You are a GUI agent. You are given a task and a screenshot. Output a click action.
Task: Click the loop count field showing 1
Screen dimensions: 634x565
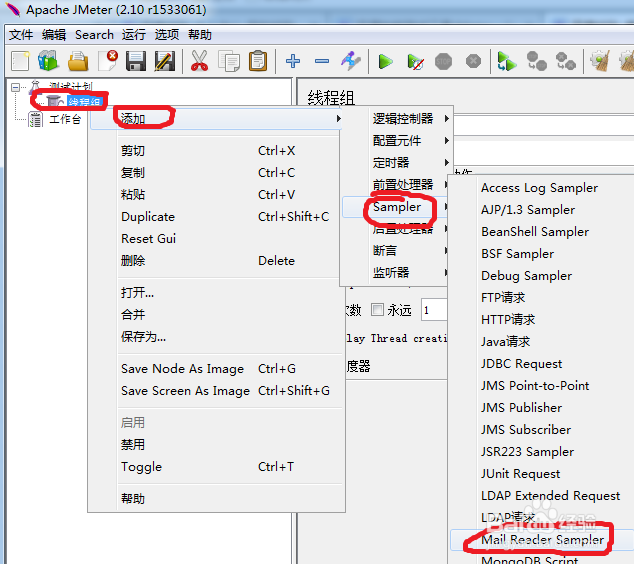pos(434,310)
